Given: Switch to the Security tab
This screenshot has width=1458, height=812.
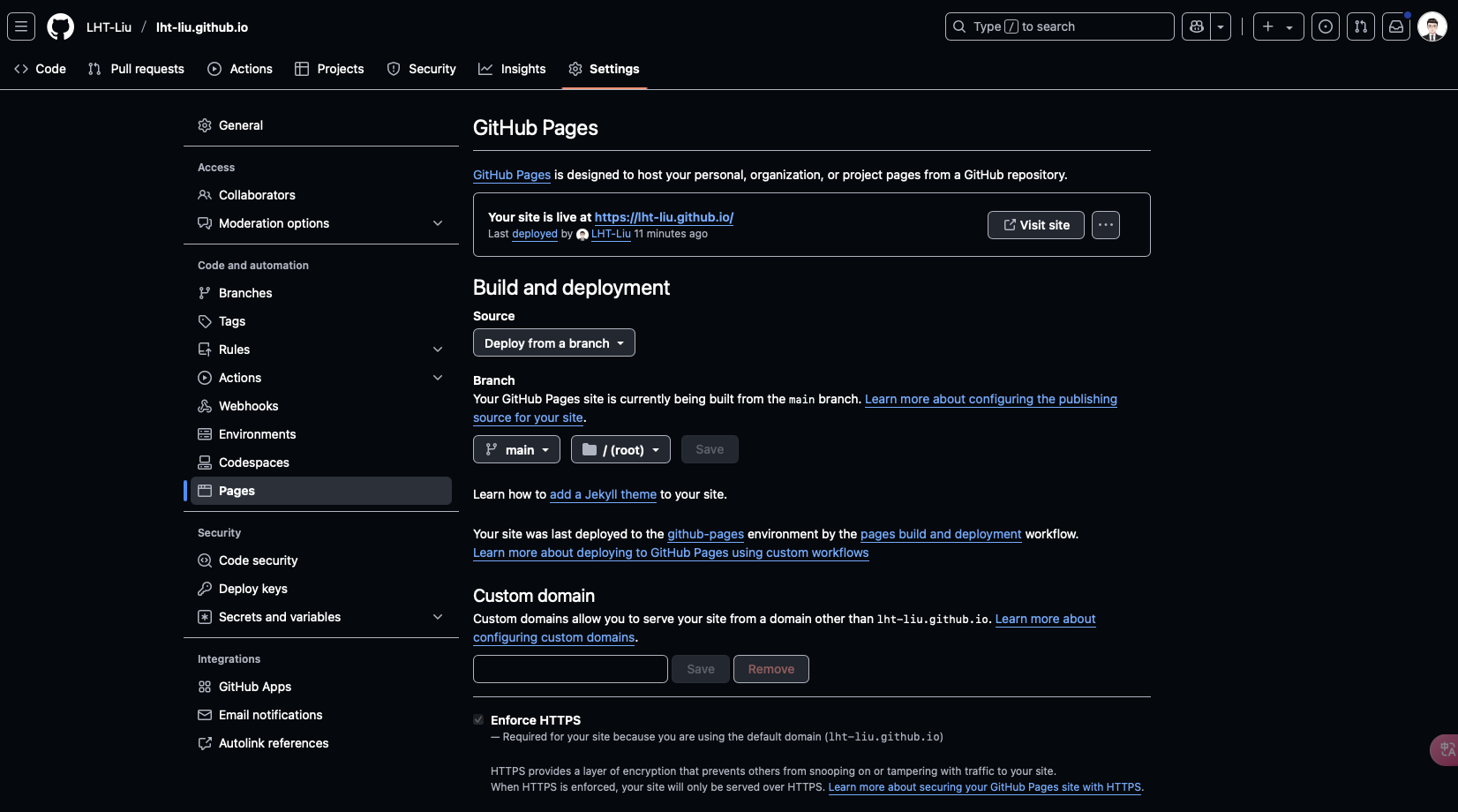Looking at the screenshot, I should (422, 69).
